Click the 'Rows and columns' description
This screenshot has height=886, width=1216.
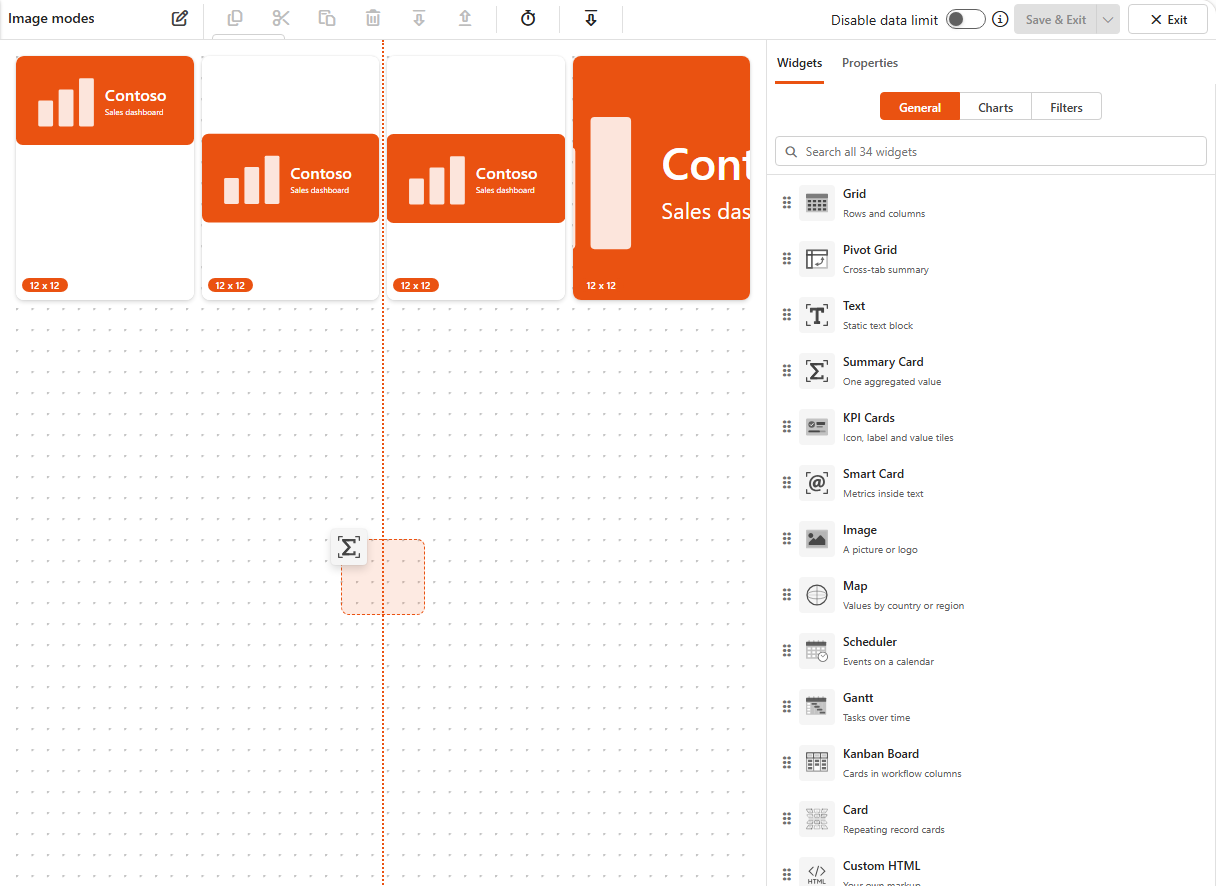coord(884,214)
